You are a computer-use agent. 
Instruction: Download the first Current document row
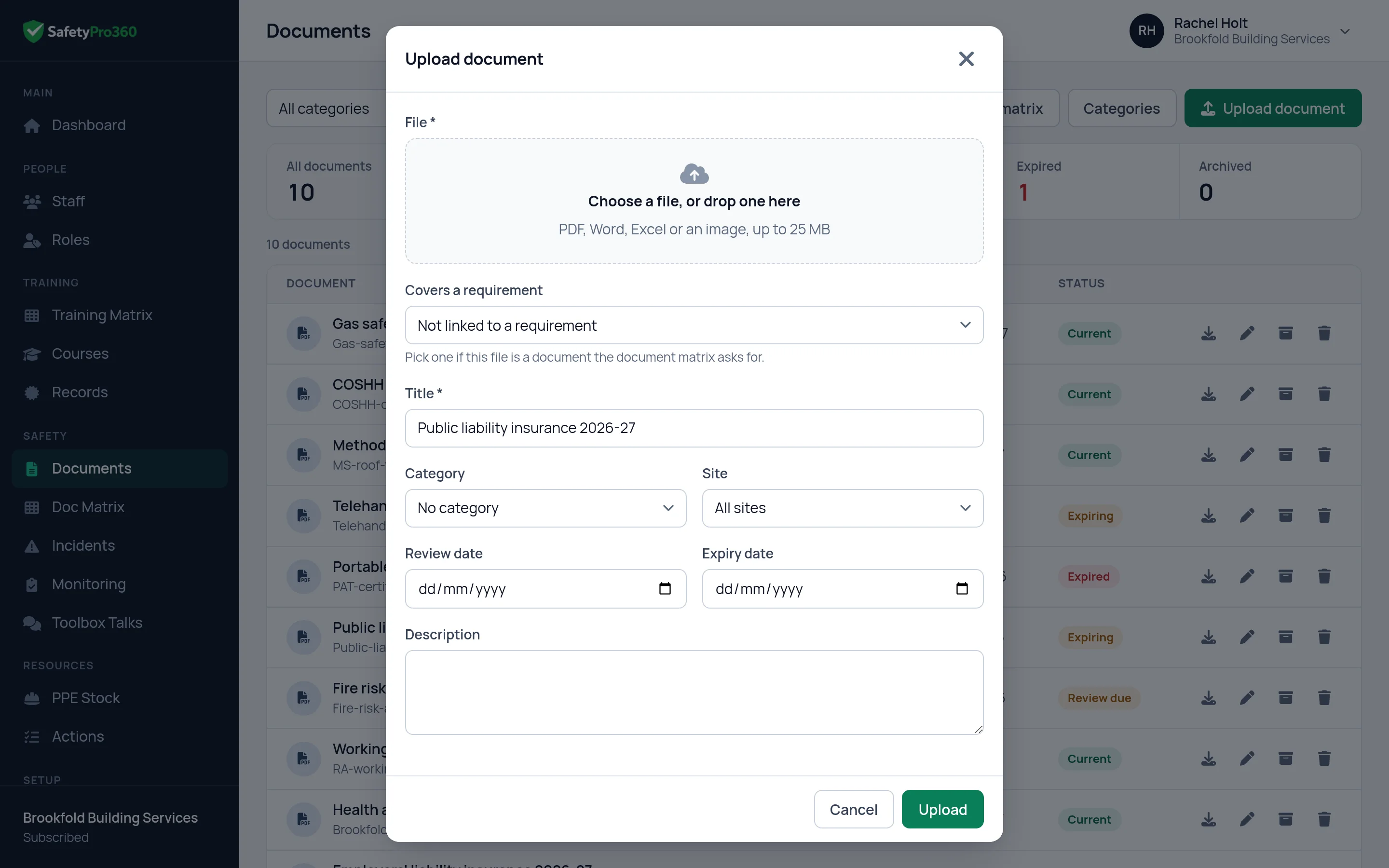point(1208,334)
